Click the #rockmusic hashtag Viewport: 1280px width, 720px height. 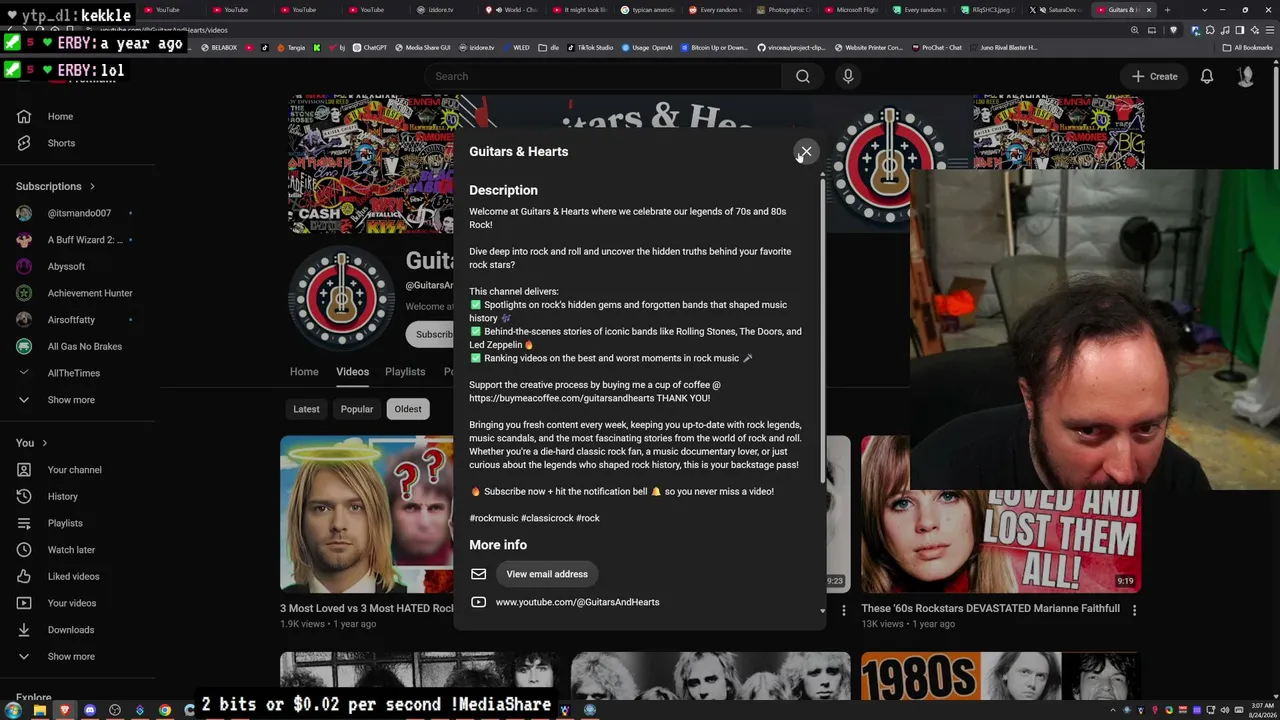click(494, 518)
